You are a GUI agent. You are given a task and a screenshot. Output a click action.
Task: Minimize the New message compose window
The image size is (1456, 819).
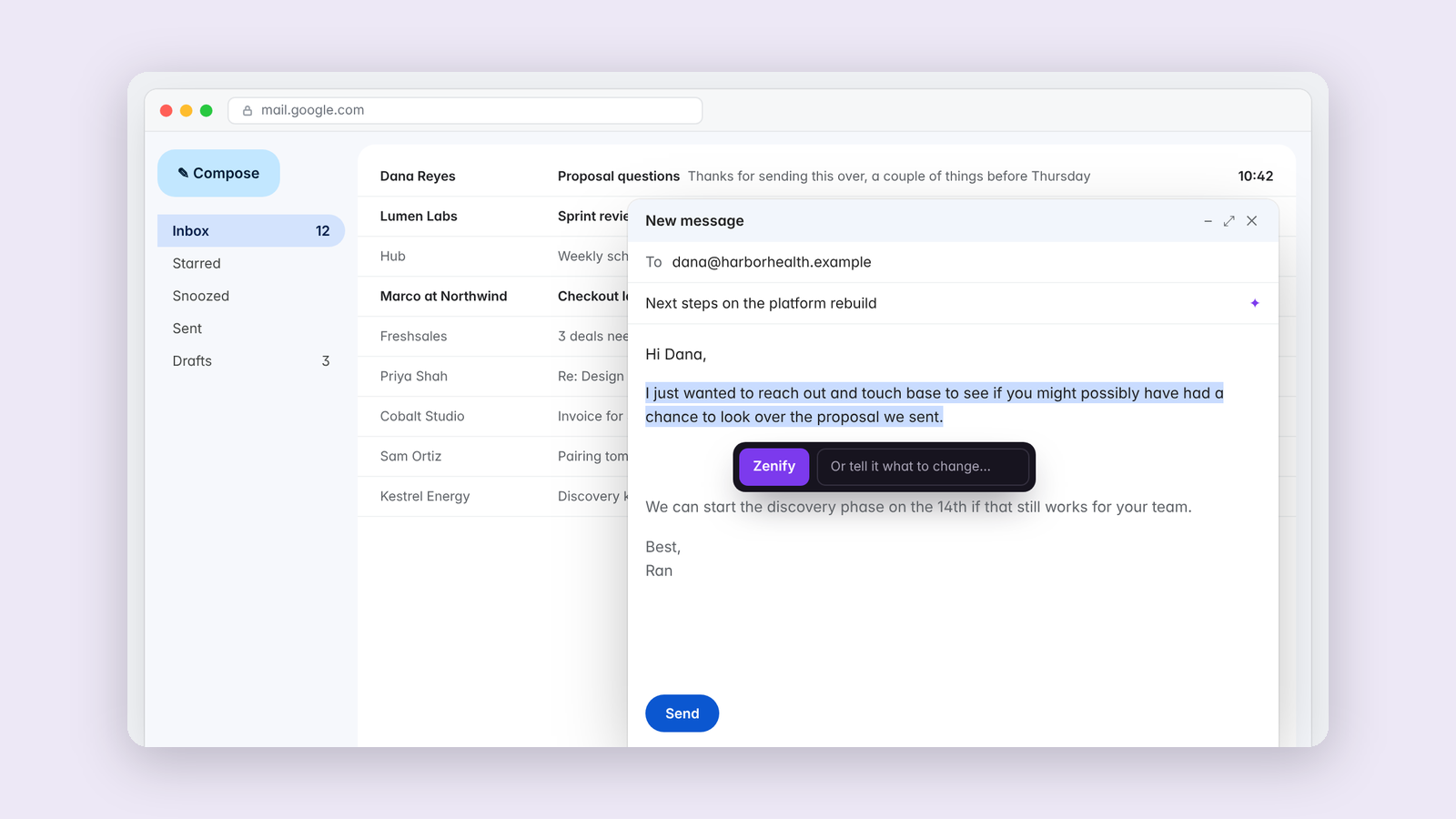1208,221
